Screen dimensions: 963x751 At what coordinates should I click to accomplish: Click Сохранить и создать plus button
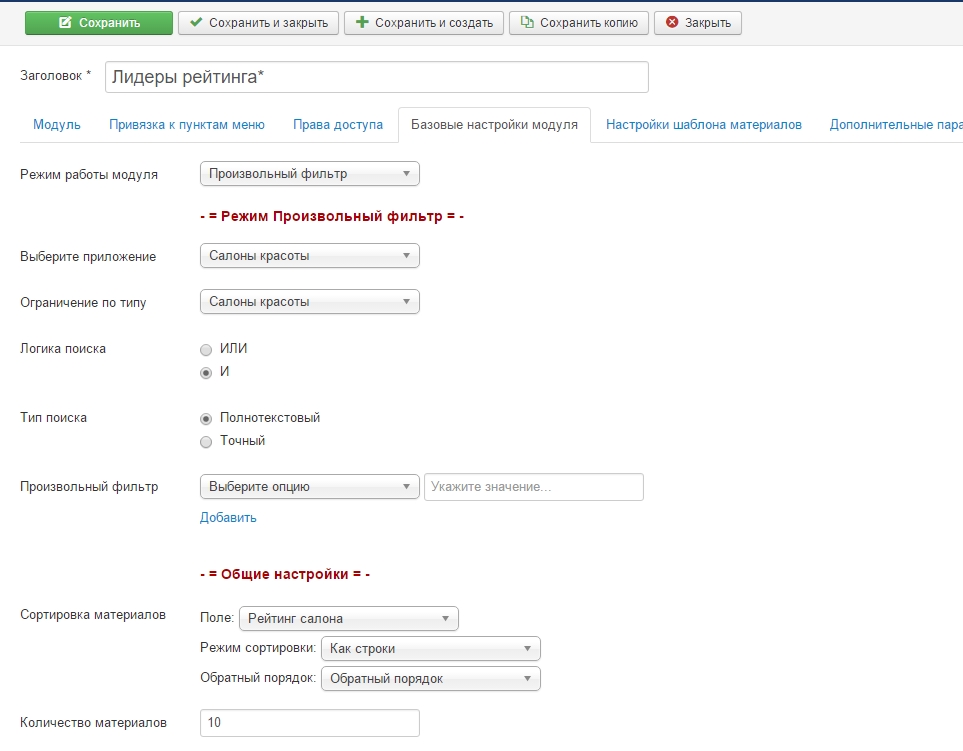point(424,23)
